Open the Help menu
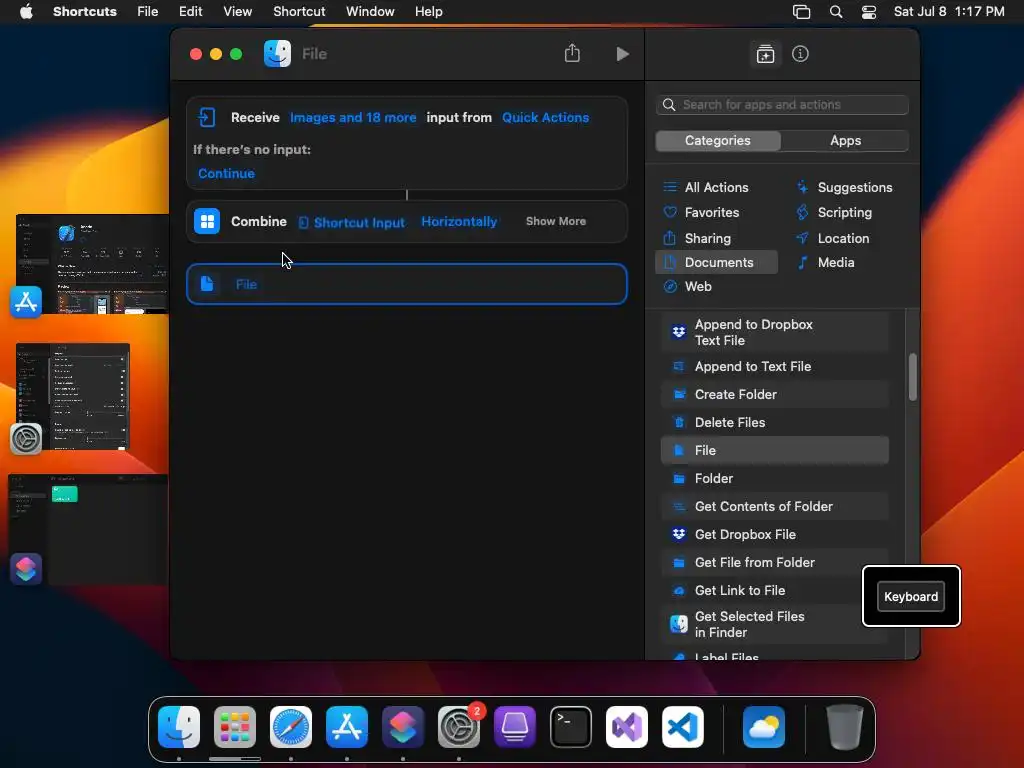The width and height of the screenshot is (1024, 768). click(428, 12)
